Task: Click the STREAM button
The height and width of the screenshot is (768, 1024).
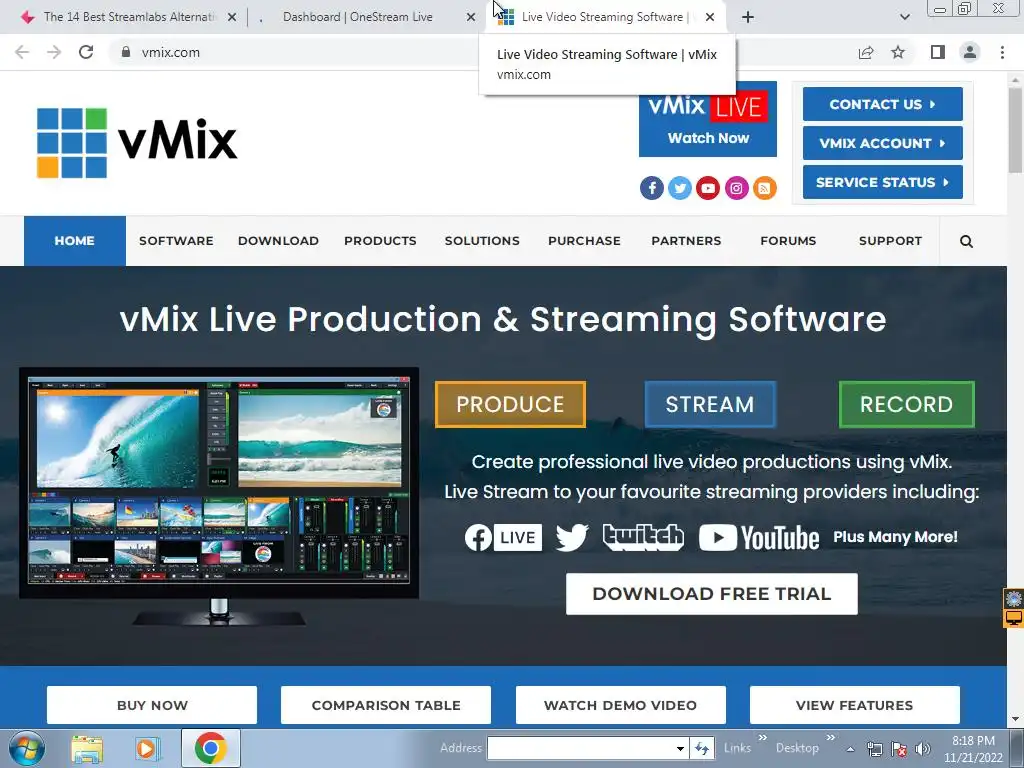Action: click(x=710, y=404)
